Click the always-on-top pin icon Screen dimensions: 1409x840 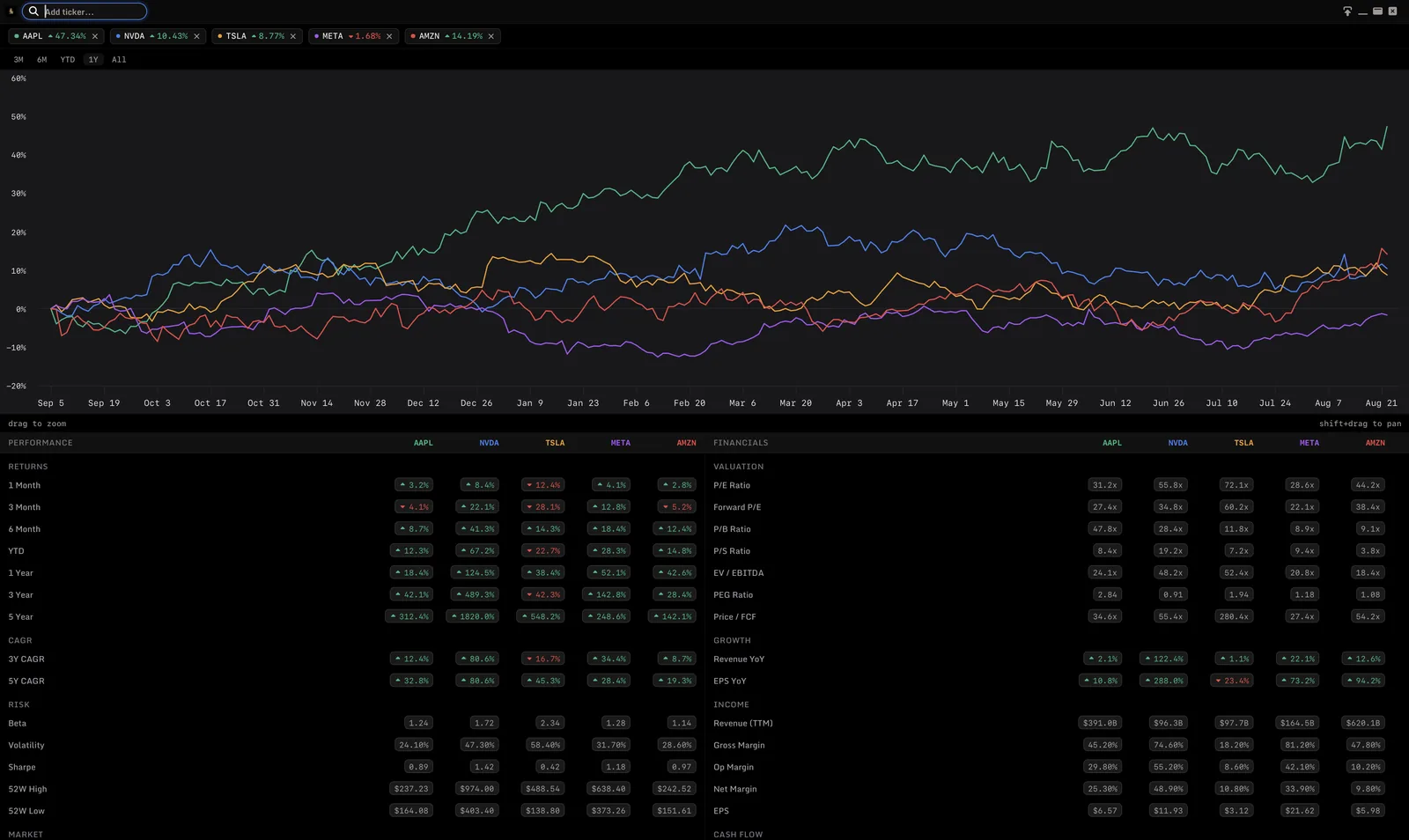click(1347, 11)
